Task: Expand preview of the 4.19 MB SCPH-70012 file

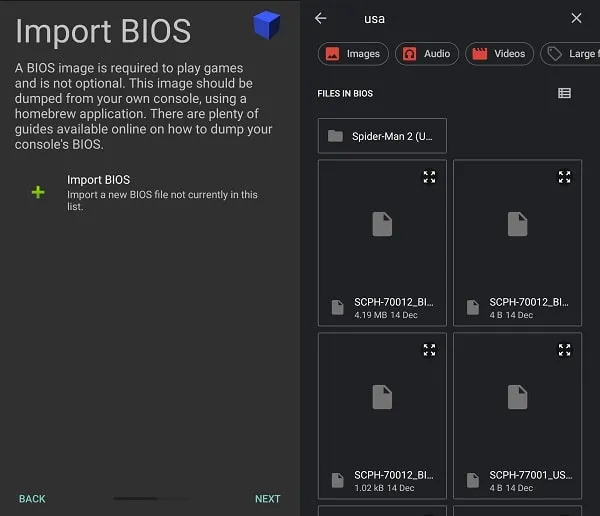Action: point(429,177)
